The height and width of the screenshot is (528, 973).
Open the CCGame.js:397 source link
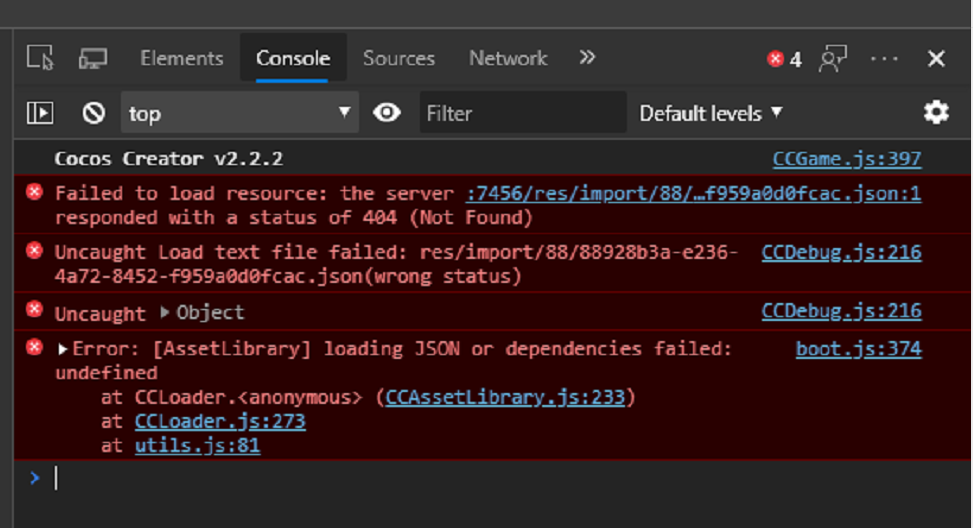click(847, 158)
